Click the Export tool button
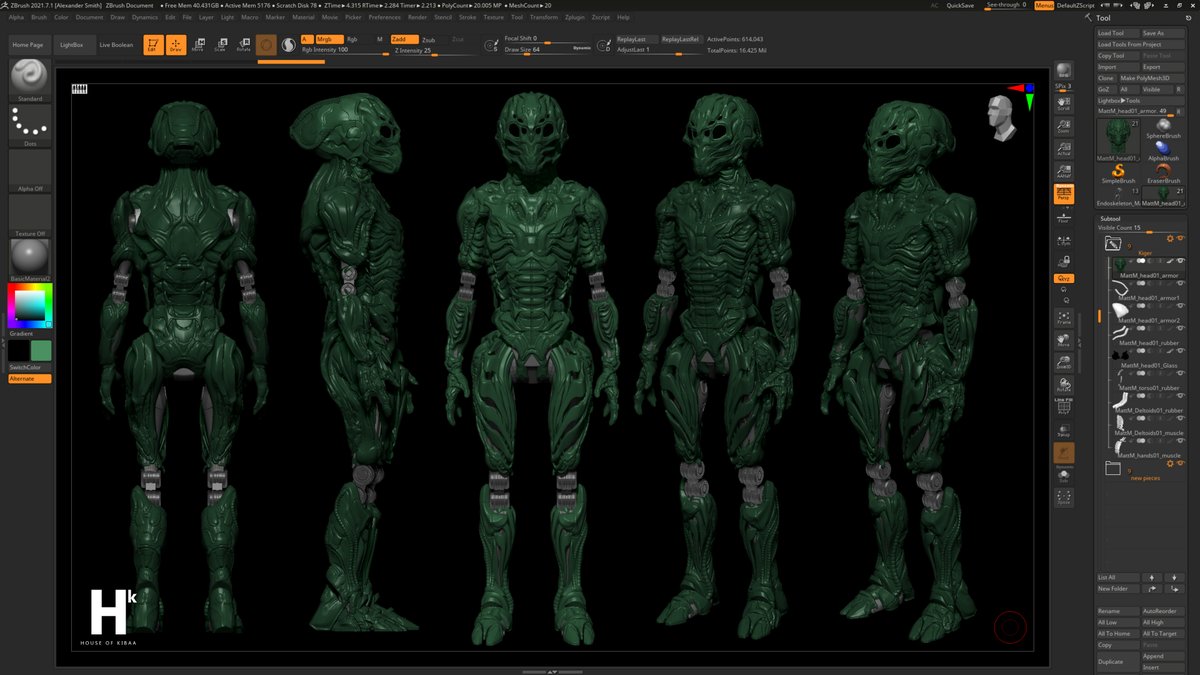The width and height of the screenshot is (1200, 675). pyautogui.click(x=1162, y=67)
